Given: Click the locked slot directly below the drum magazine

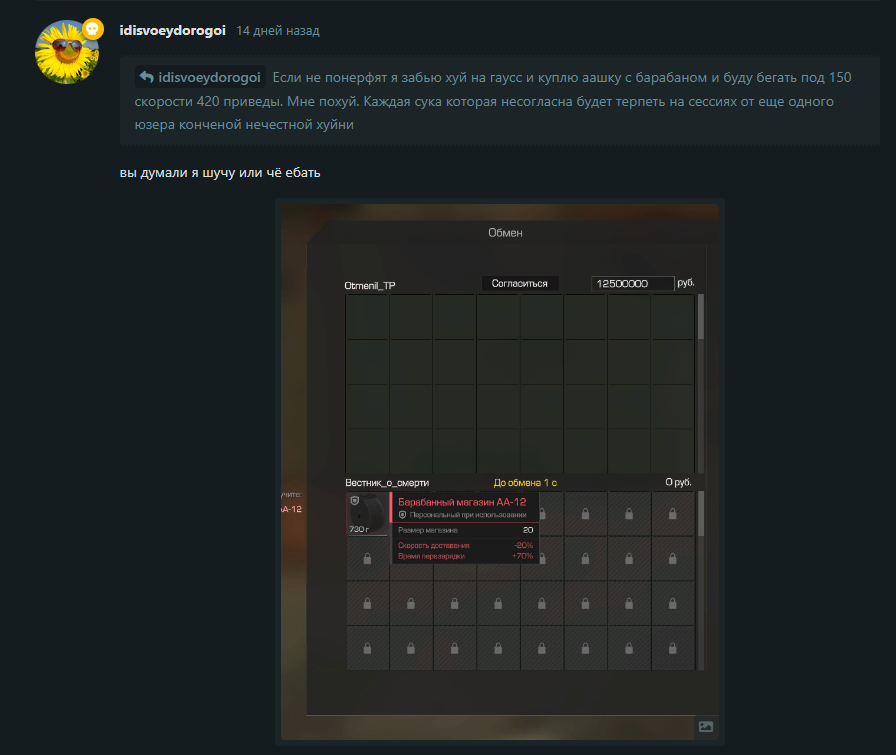Looking at the screenshot, I should tap(367, 558).
